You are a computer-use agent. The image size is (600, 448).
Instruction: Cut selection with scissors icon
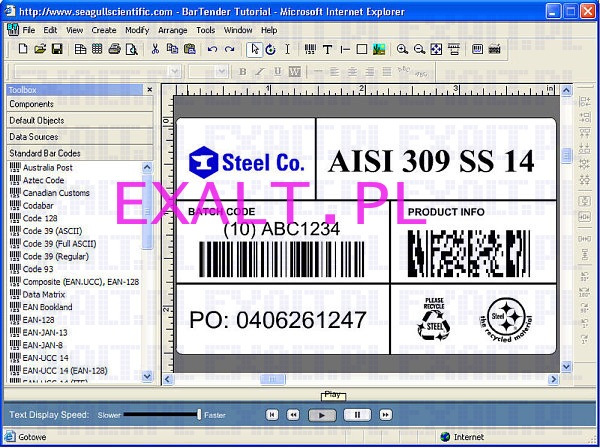(155, 49)
